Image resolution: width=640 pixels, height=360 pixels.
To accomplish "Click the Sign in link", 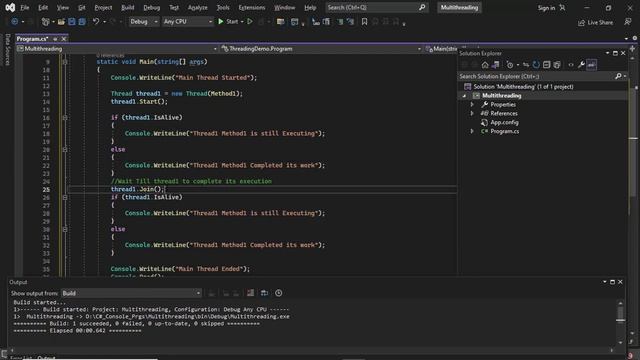I will 546,8.
